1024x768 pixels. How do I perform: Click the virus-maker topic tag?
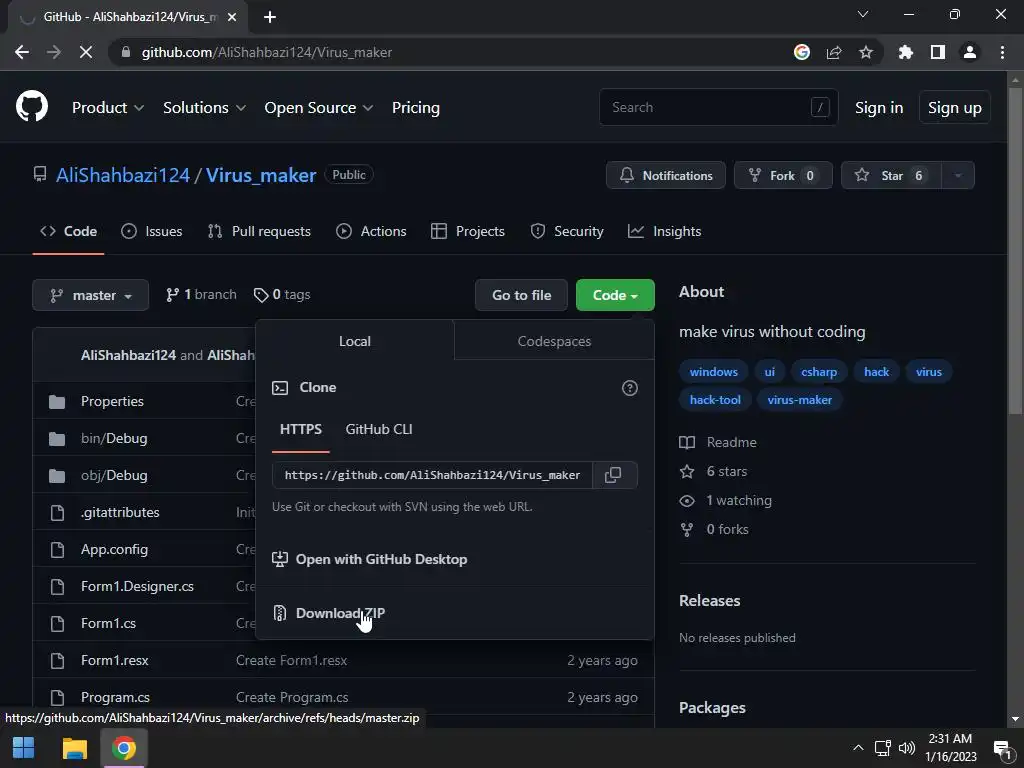coord(799,400)
